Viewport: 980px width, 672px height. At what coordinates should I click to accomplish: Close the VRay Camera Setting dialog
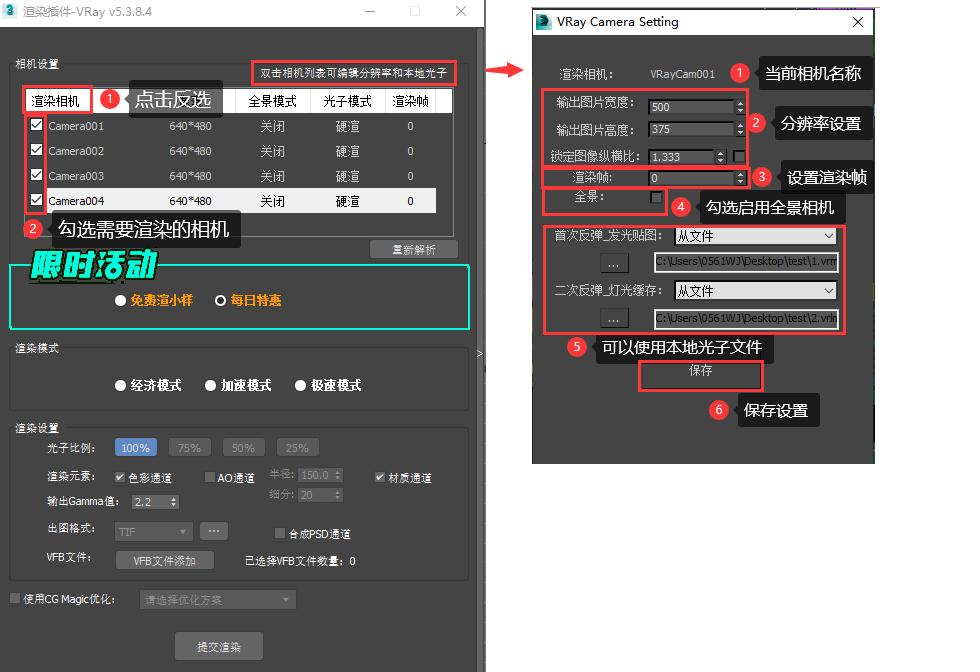(858, 22)
